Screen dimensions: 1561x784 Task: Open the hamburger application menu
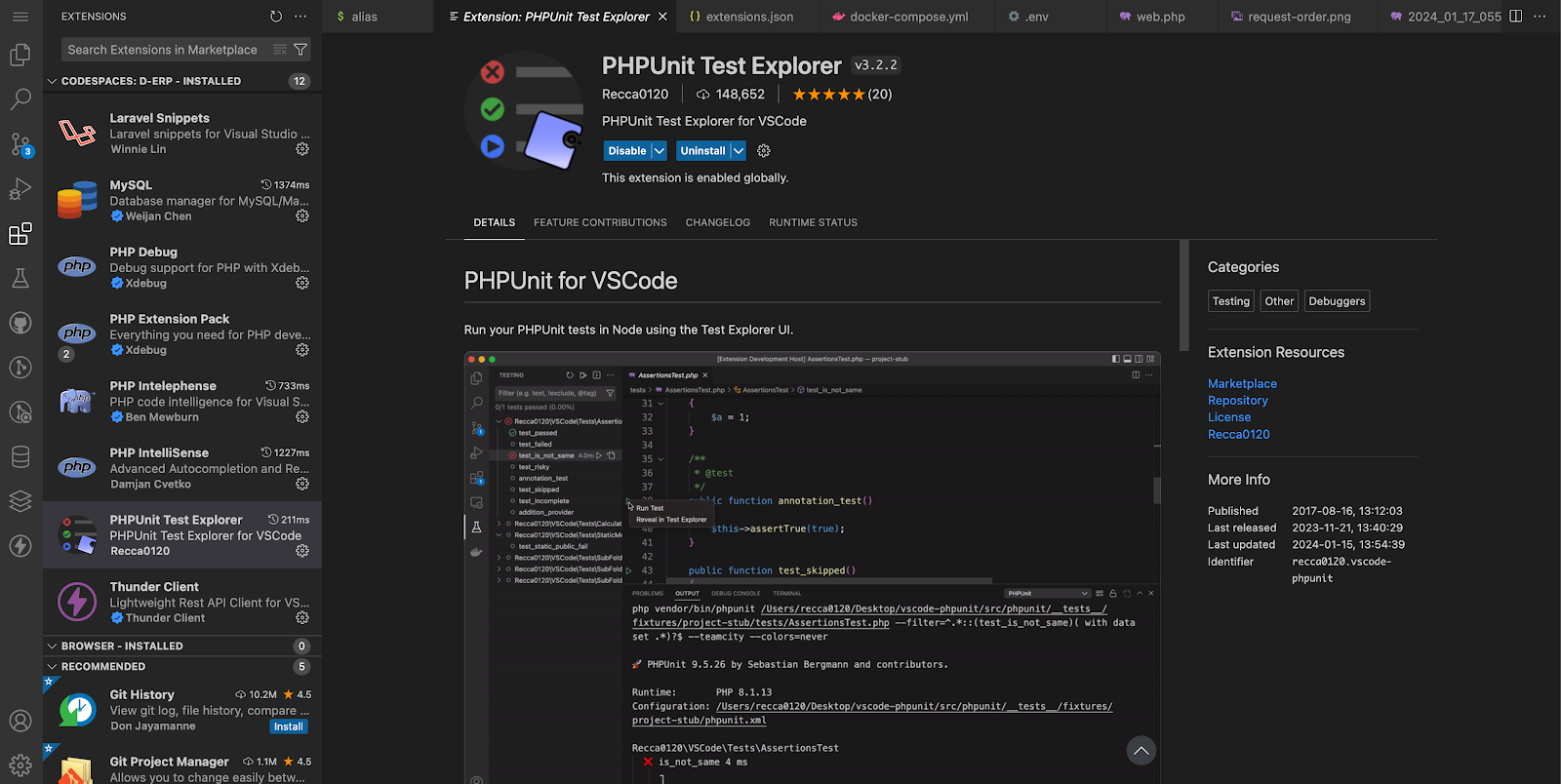[x=20, y=17]
